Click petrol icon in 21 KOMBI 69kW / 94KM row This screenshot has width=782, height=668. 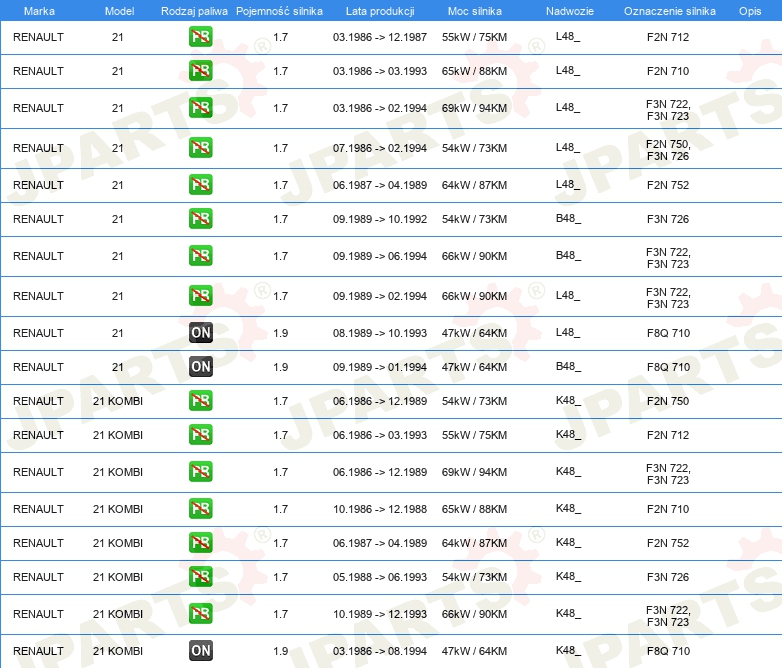[200, 471]
